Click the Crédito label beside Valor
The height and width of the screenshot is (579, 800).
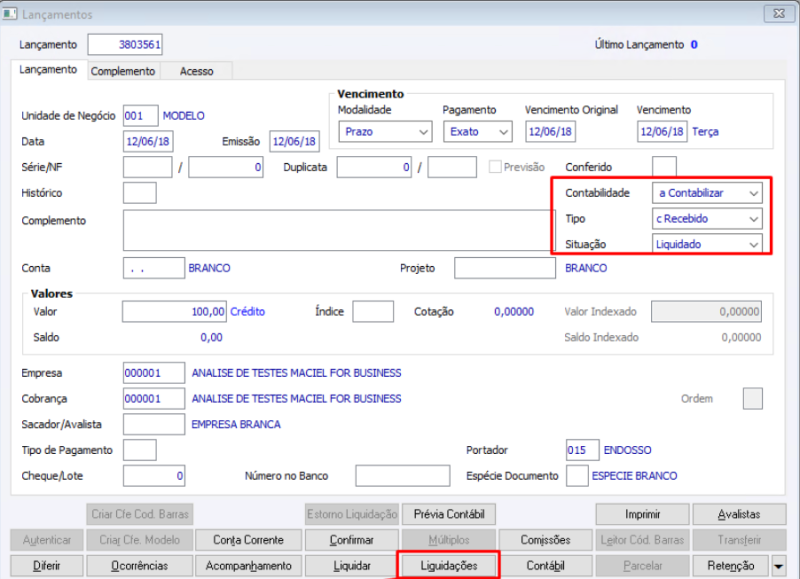coord(247,312)
